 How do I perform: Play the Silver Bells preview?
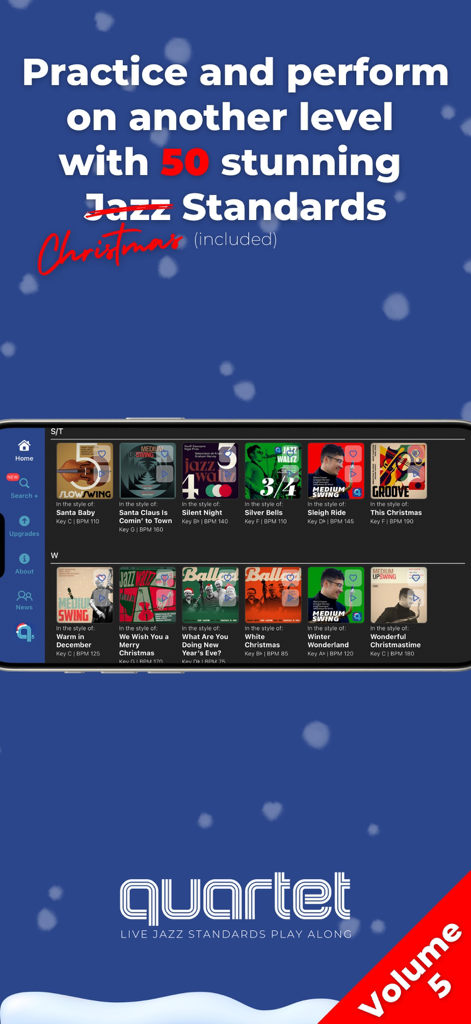click(290, 473)
